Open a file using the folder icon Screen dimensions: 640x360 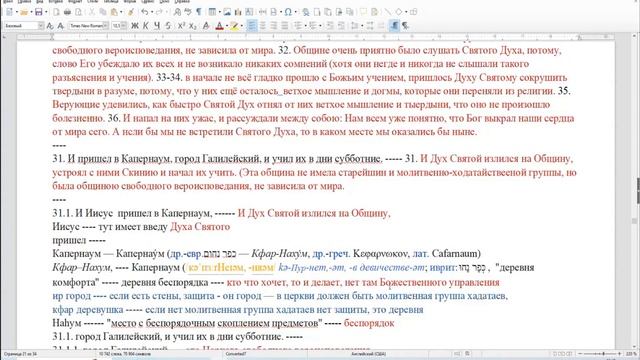click(24, 12)
